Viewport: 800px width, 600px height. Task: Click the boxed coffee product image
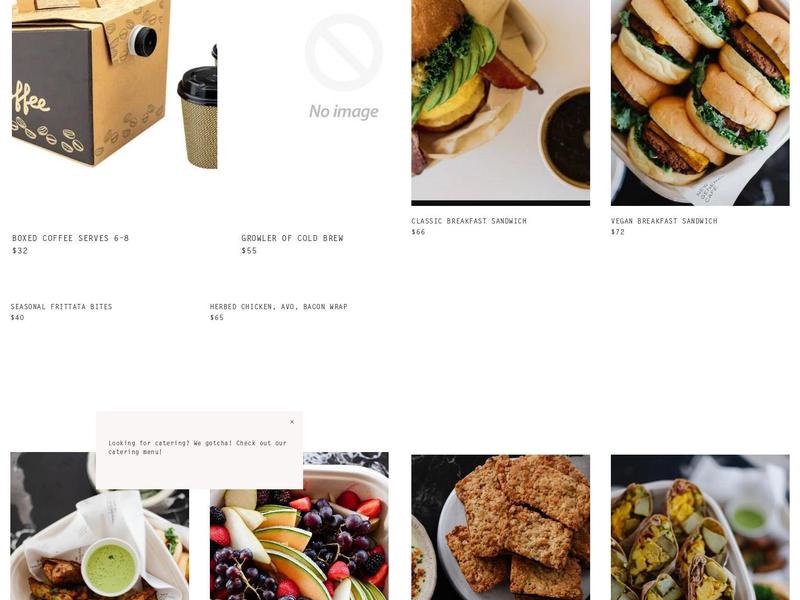114,84
